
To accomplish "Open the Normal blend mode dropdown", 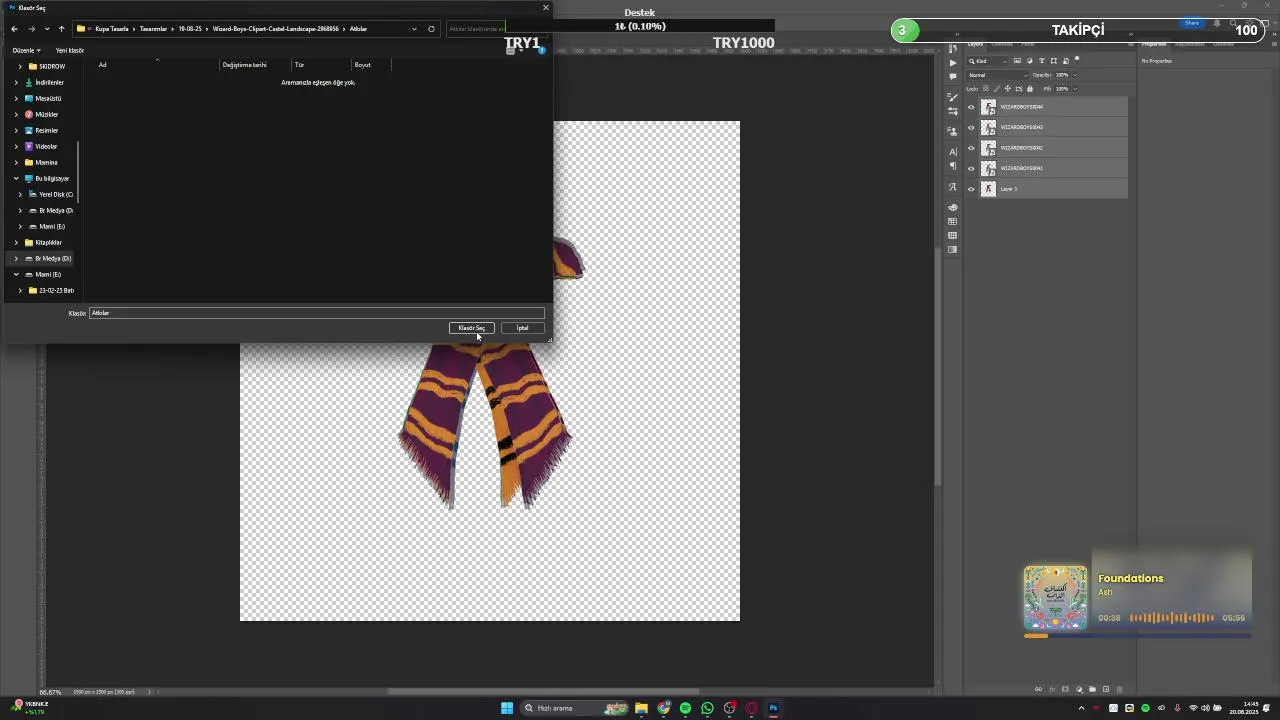I will (x=998, y=75).
